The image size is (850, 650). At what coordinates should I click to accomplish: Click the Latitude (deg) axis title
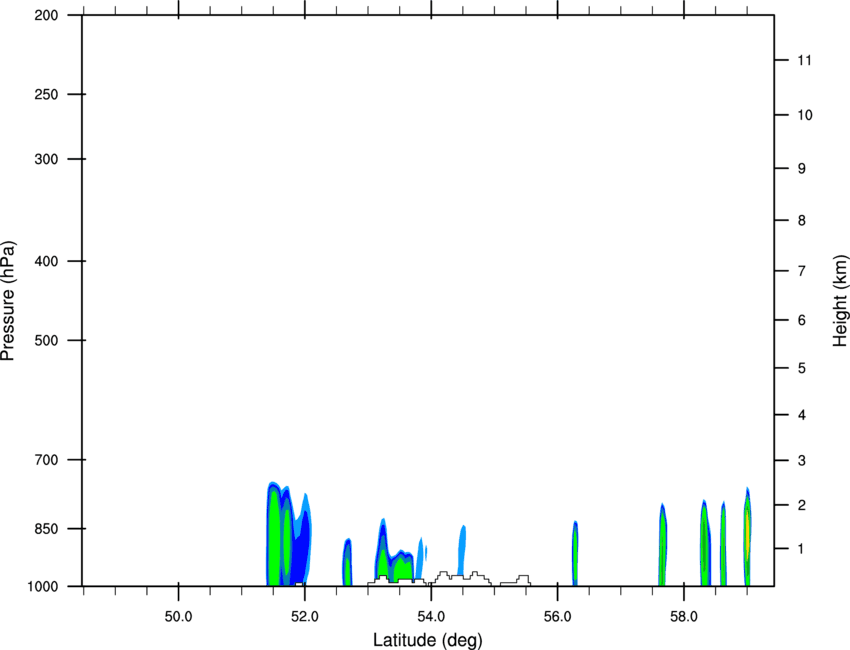[x=427, y=640]
